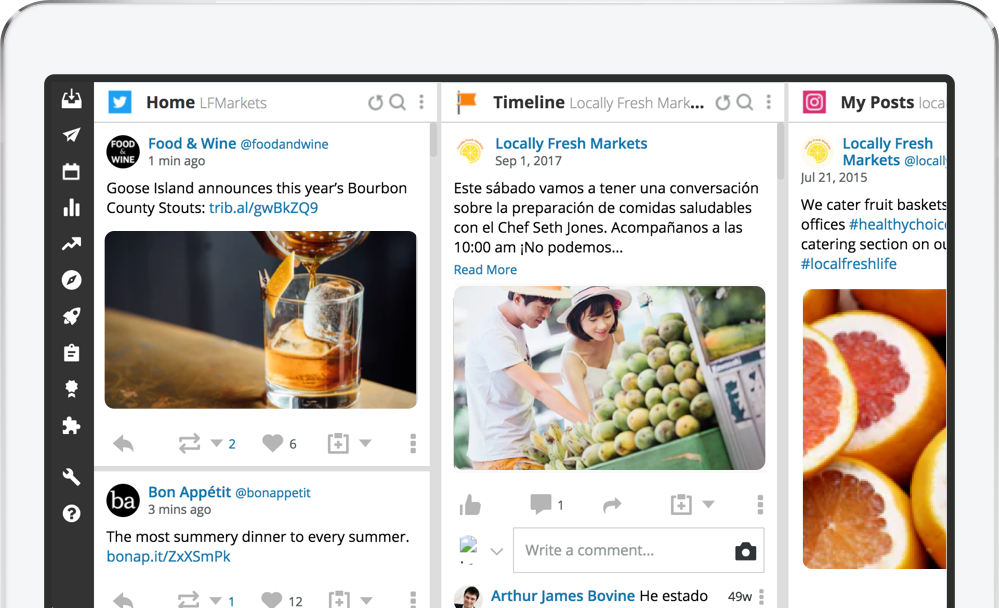Viewport: 999px width, 608px height.
Task: Assign the Locally Fresh Markets Timeline post
Action: tap(681, 504)
